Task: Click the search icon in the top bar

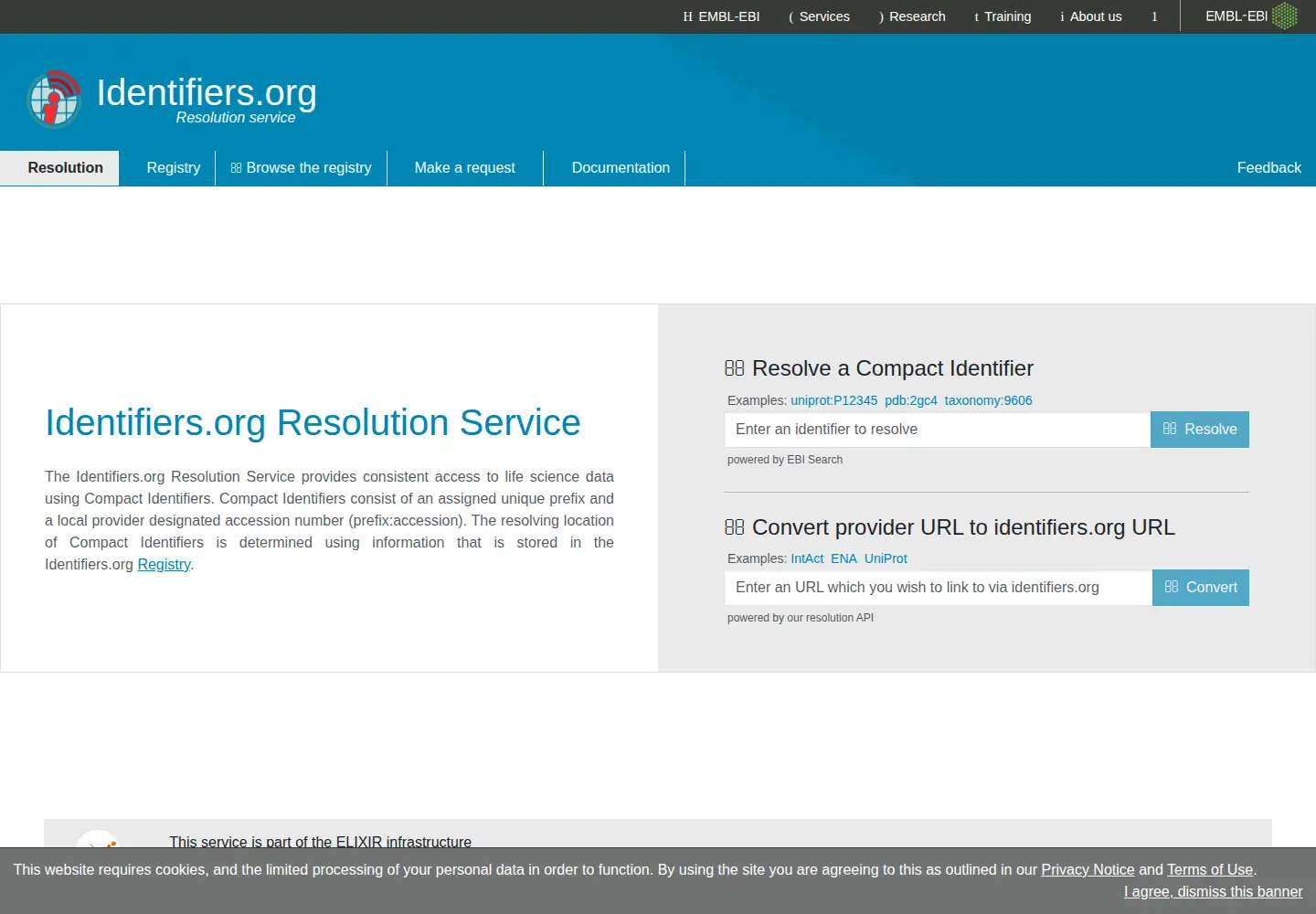Action: (x=1154, y=16)
